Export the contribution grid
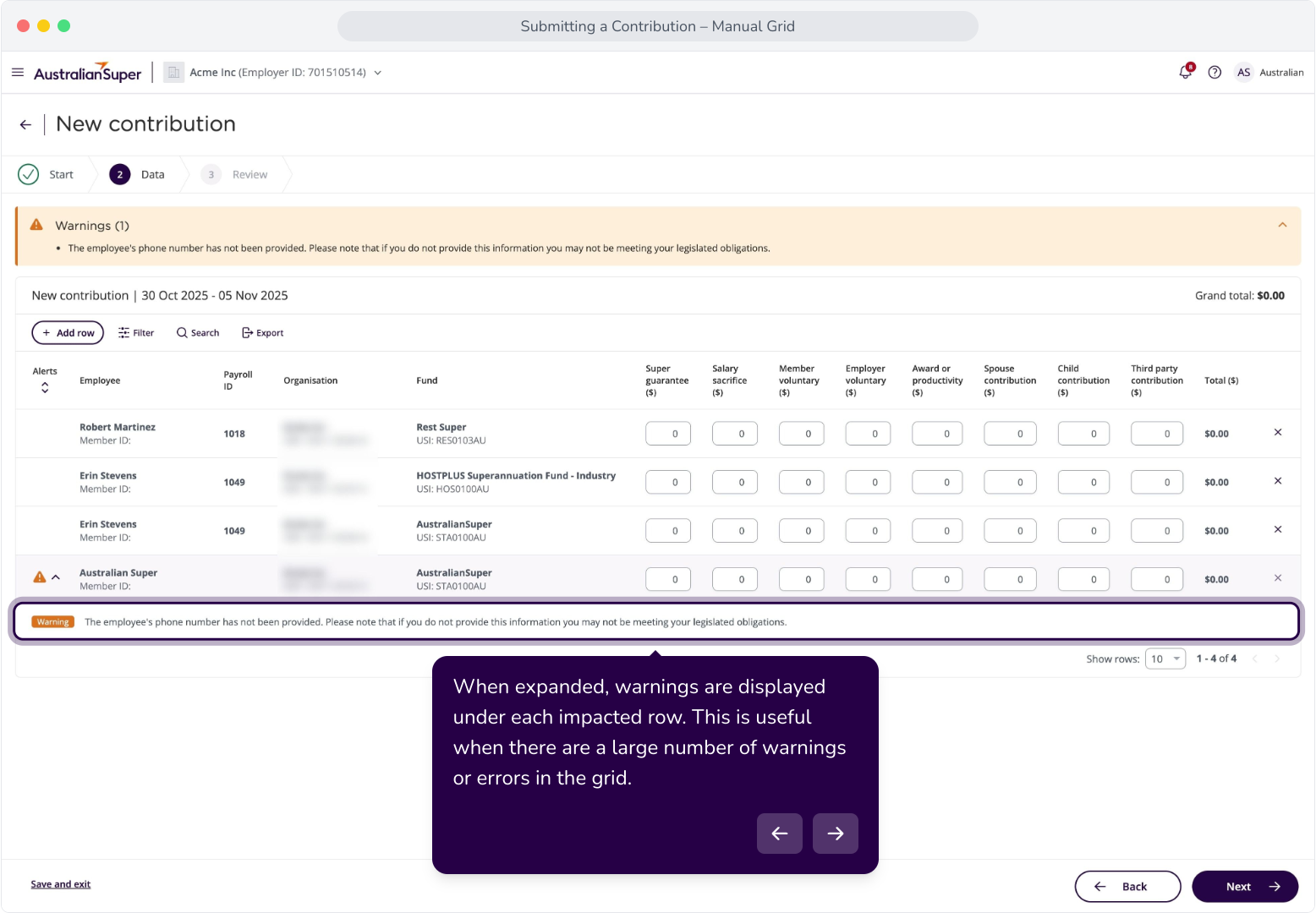 pos(263,333)
